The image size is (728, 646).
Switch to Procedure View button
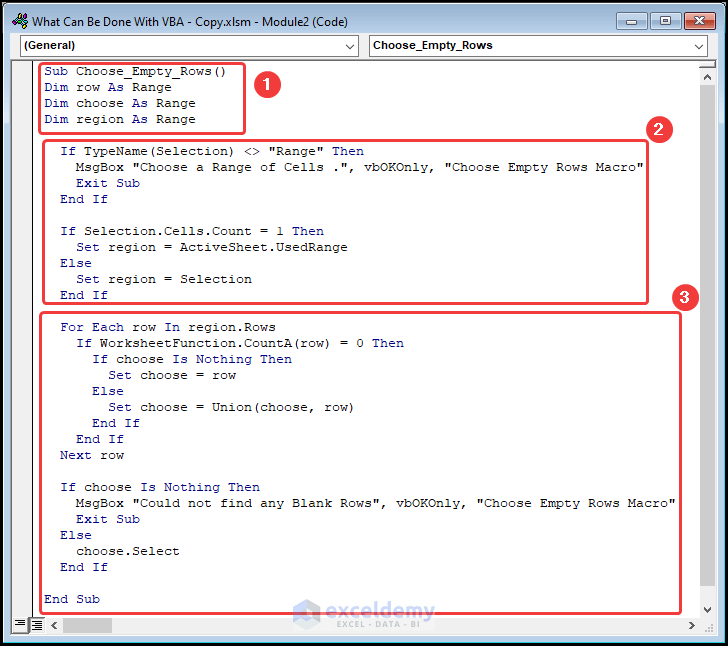20,624
